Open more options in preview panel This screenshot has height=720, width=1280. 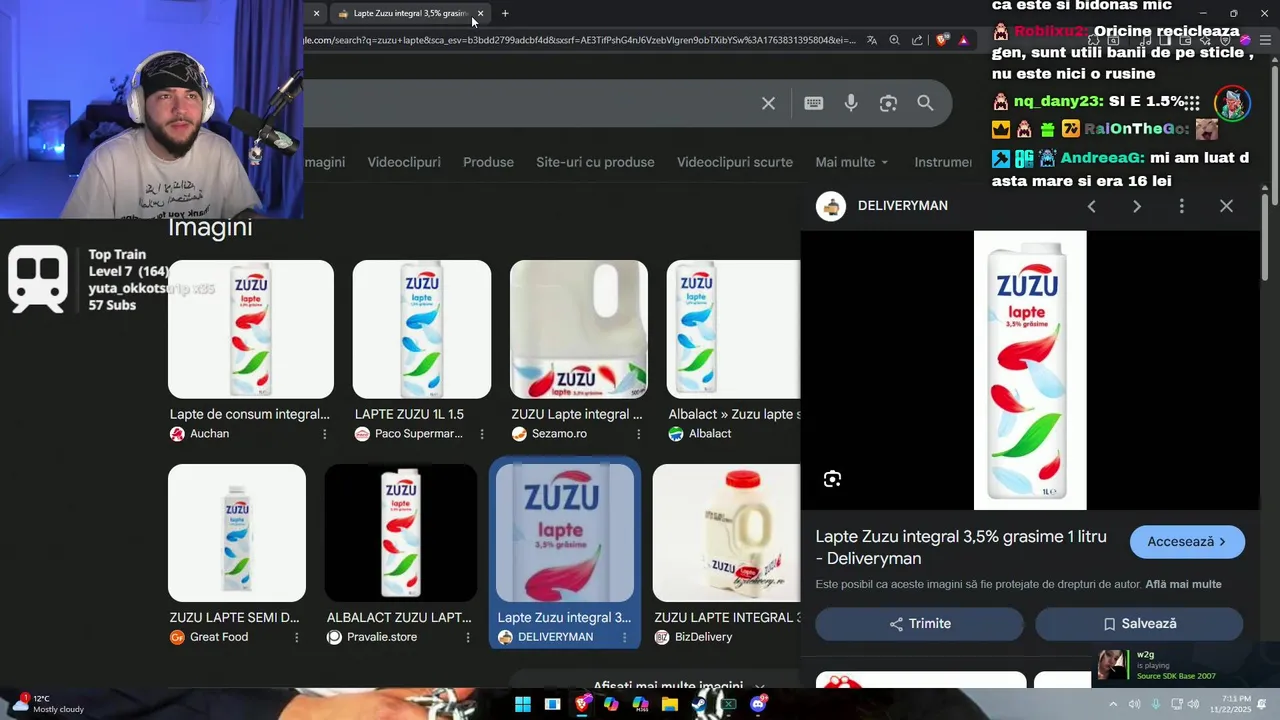click(x=1182, y=206)
